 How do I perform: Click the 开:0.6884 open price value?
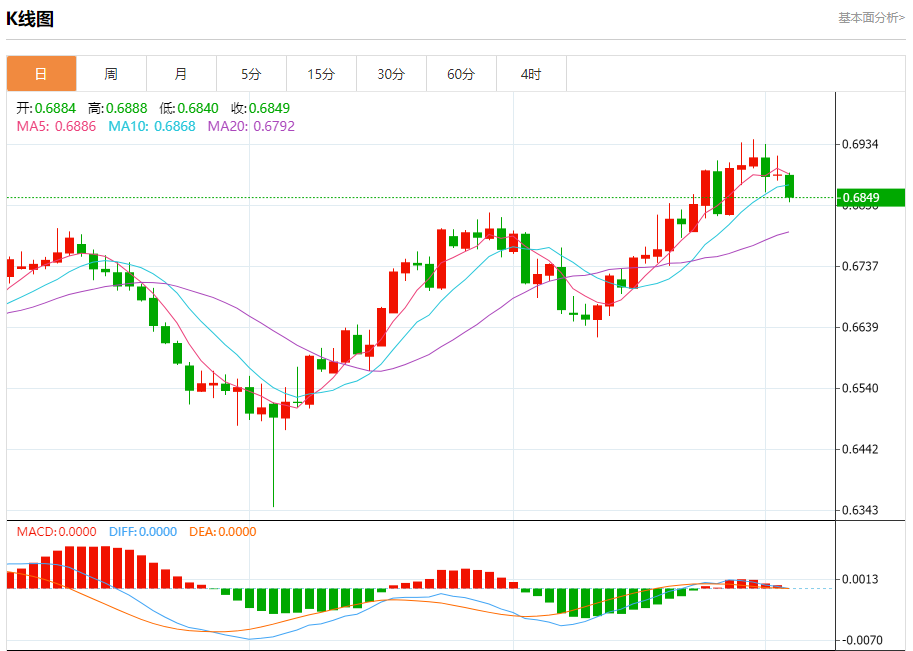tap(46, 108)
